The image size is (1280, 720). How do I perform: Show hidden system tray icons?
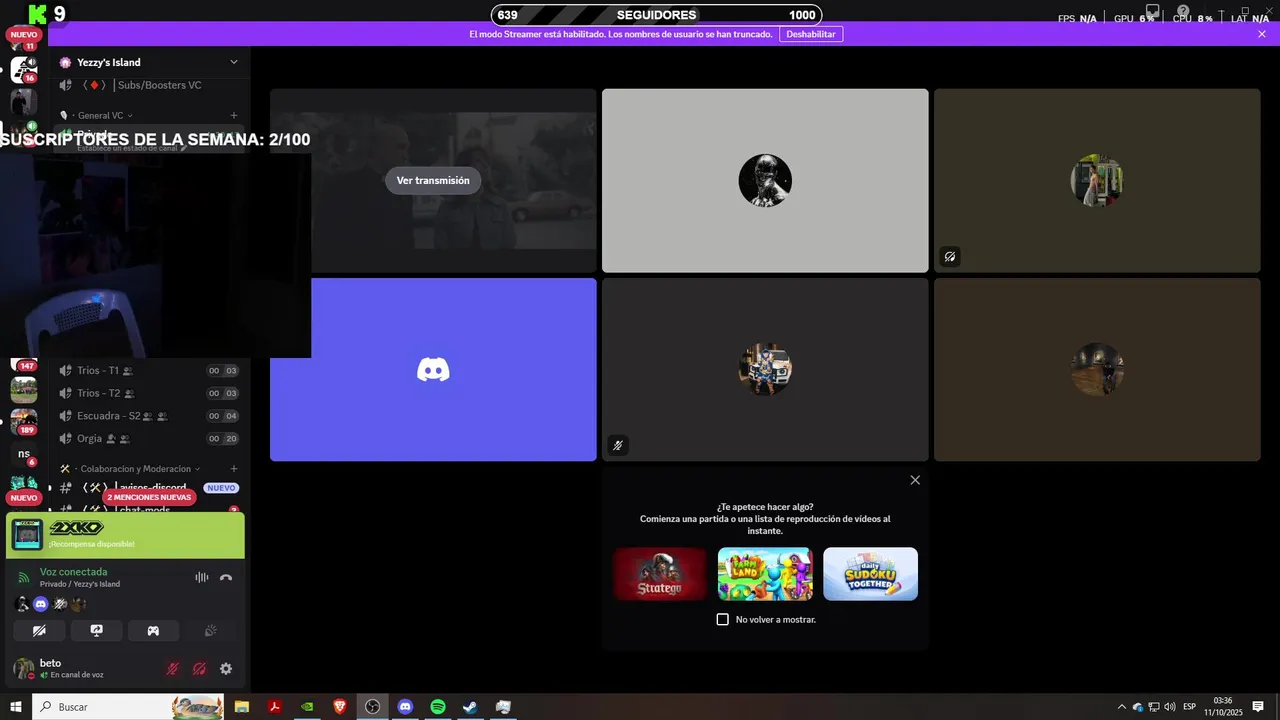1121,707
